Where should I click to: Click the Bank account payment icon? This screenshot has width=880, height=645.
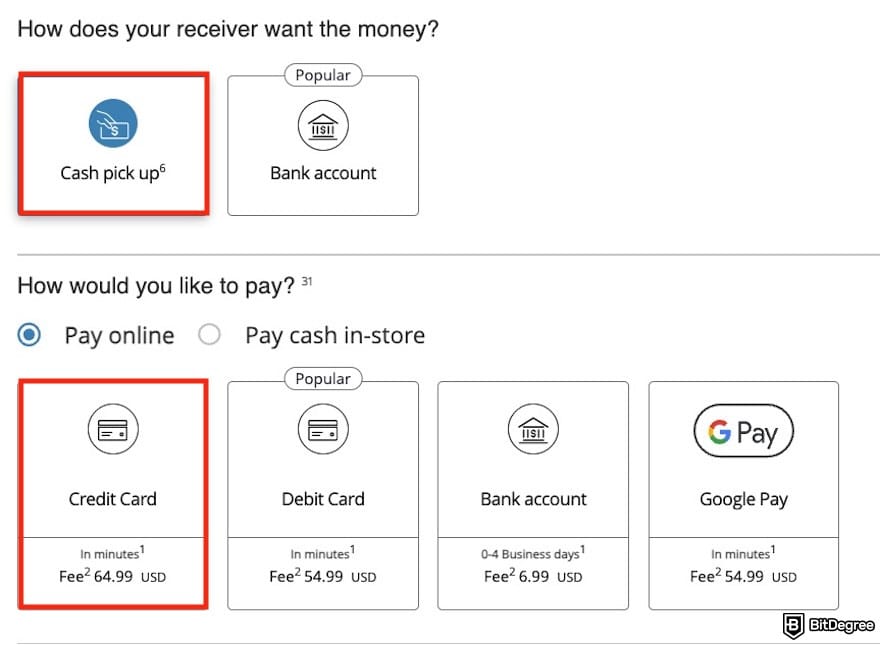pos(533,430)
